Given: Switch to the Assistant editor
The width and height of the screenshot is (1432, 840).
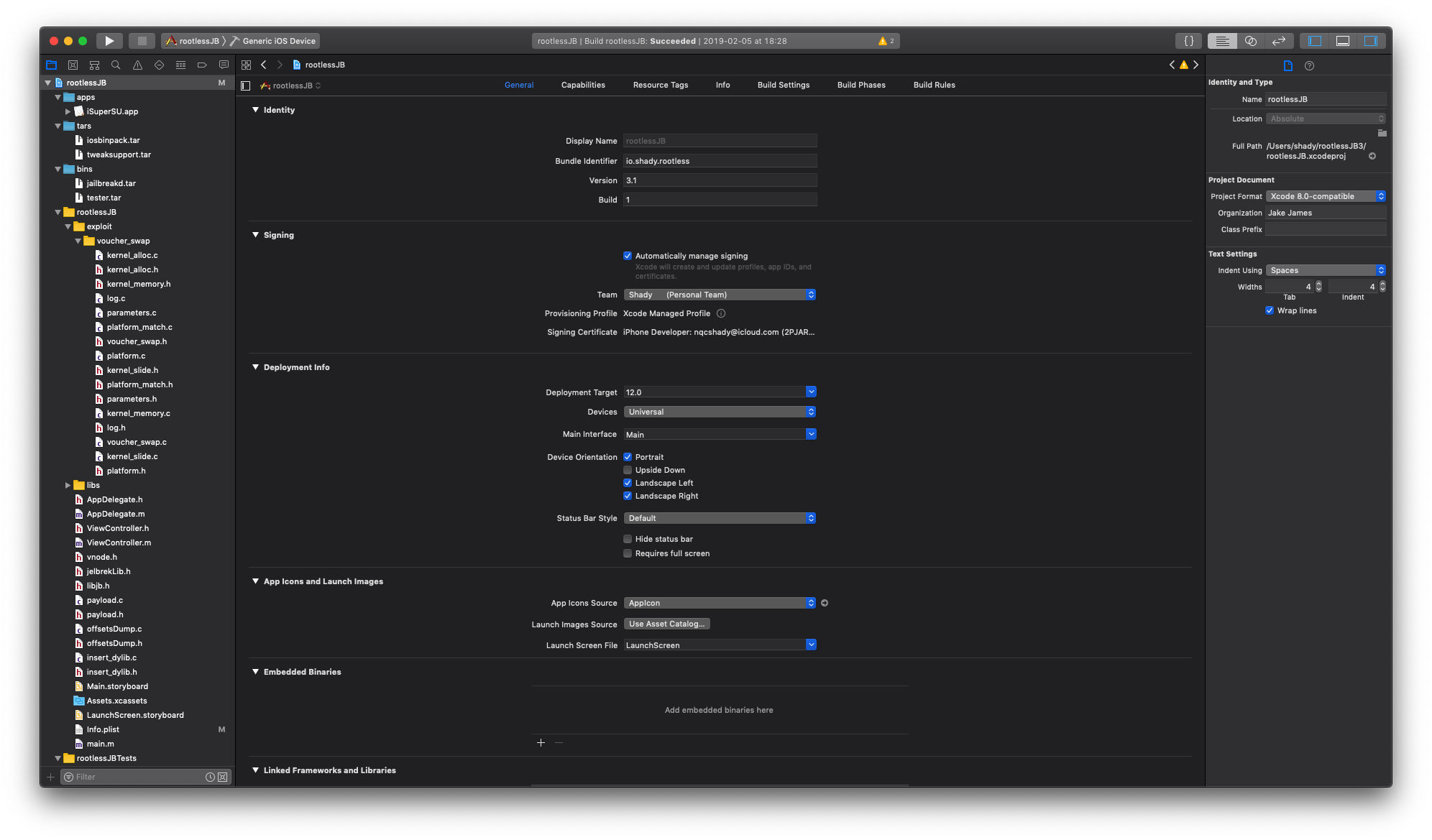Looking at the screenshot, I should tap(1251, 41).
